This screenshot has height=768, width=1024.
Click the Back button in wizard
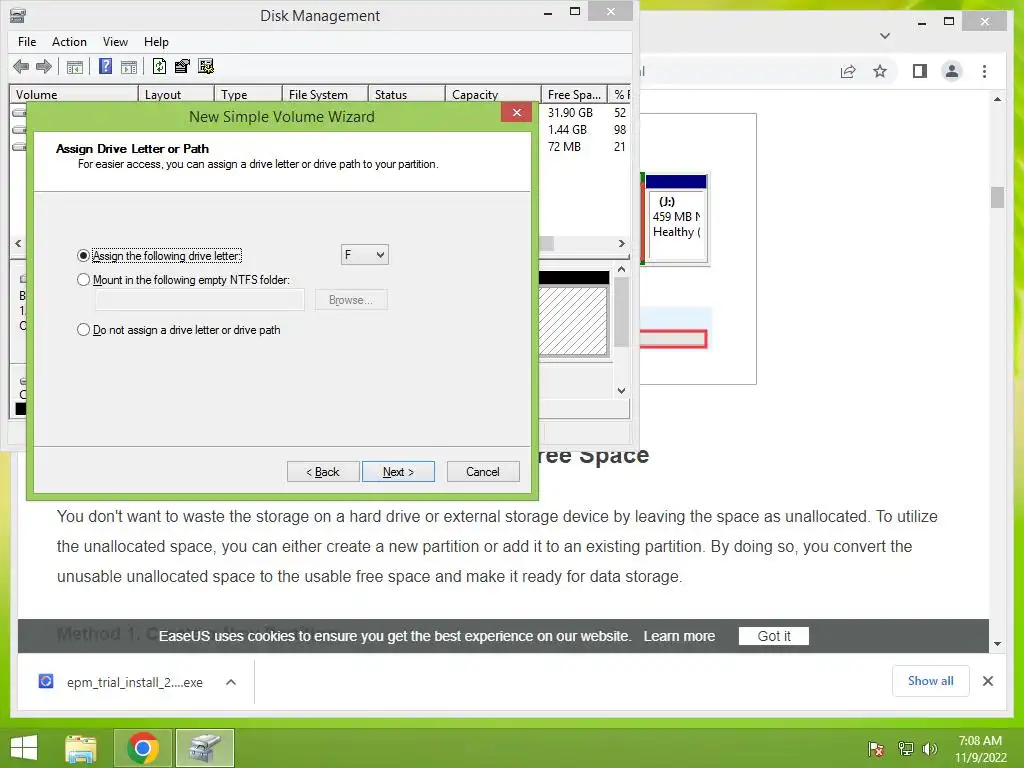323,472
